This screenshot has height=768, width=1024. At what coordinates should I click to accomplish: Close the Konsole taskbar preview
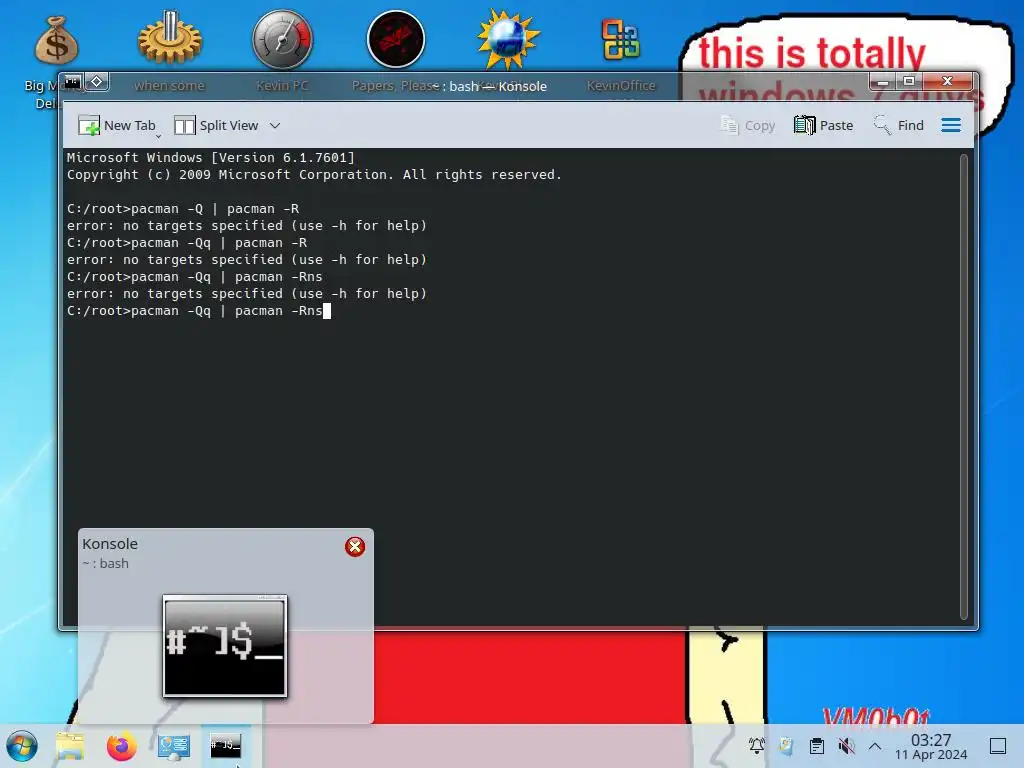pos(355,547)
